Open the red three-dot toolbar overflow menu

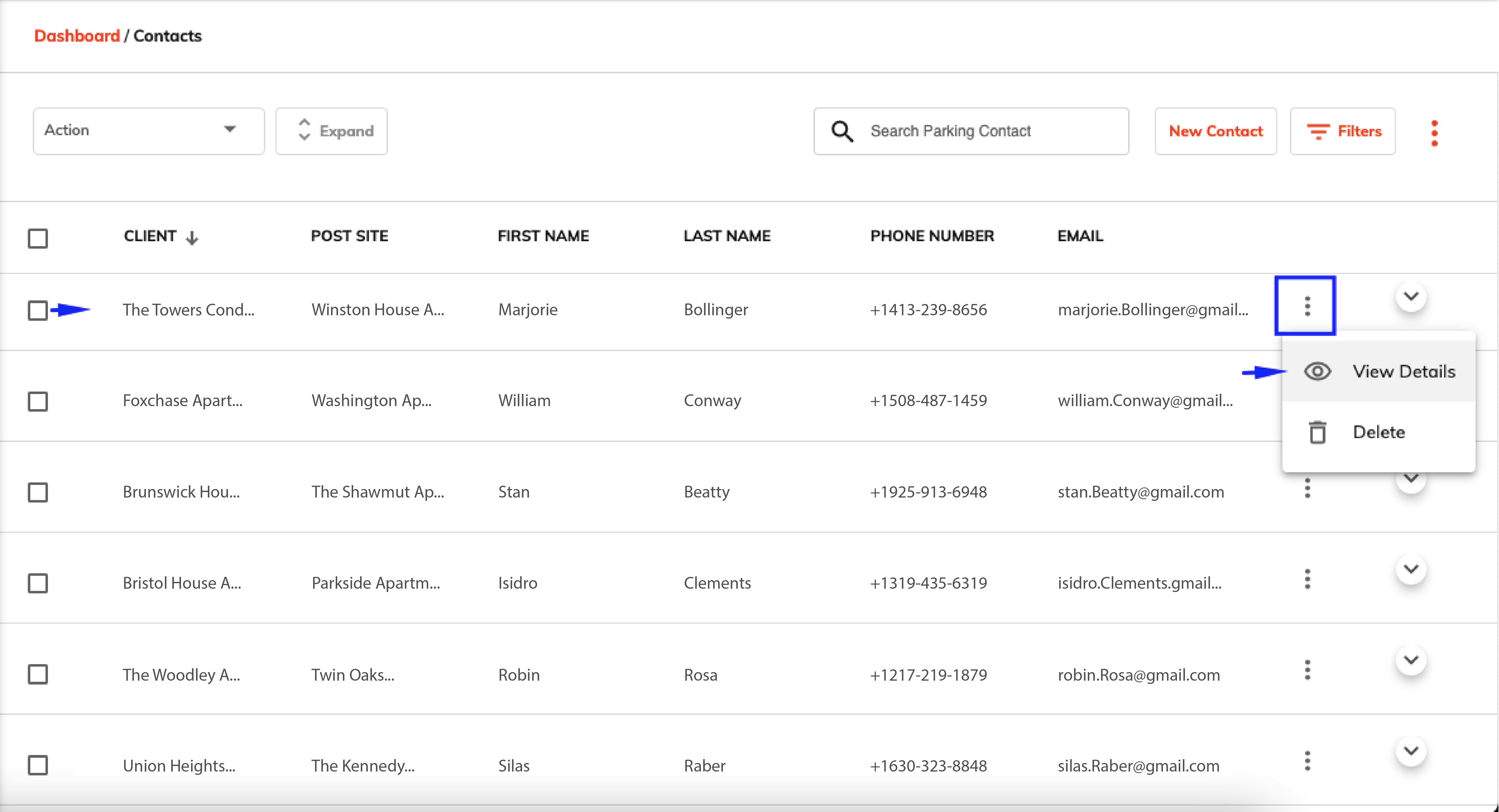click(1435, 133)
